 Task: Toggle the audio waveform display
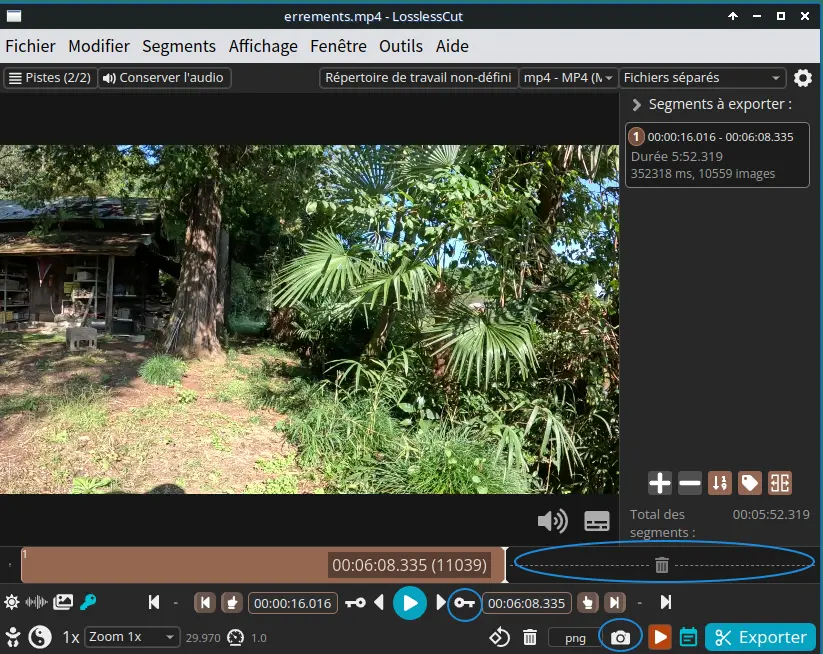tap(37, 602)
